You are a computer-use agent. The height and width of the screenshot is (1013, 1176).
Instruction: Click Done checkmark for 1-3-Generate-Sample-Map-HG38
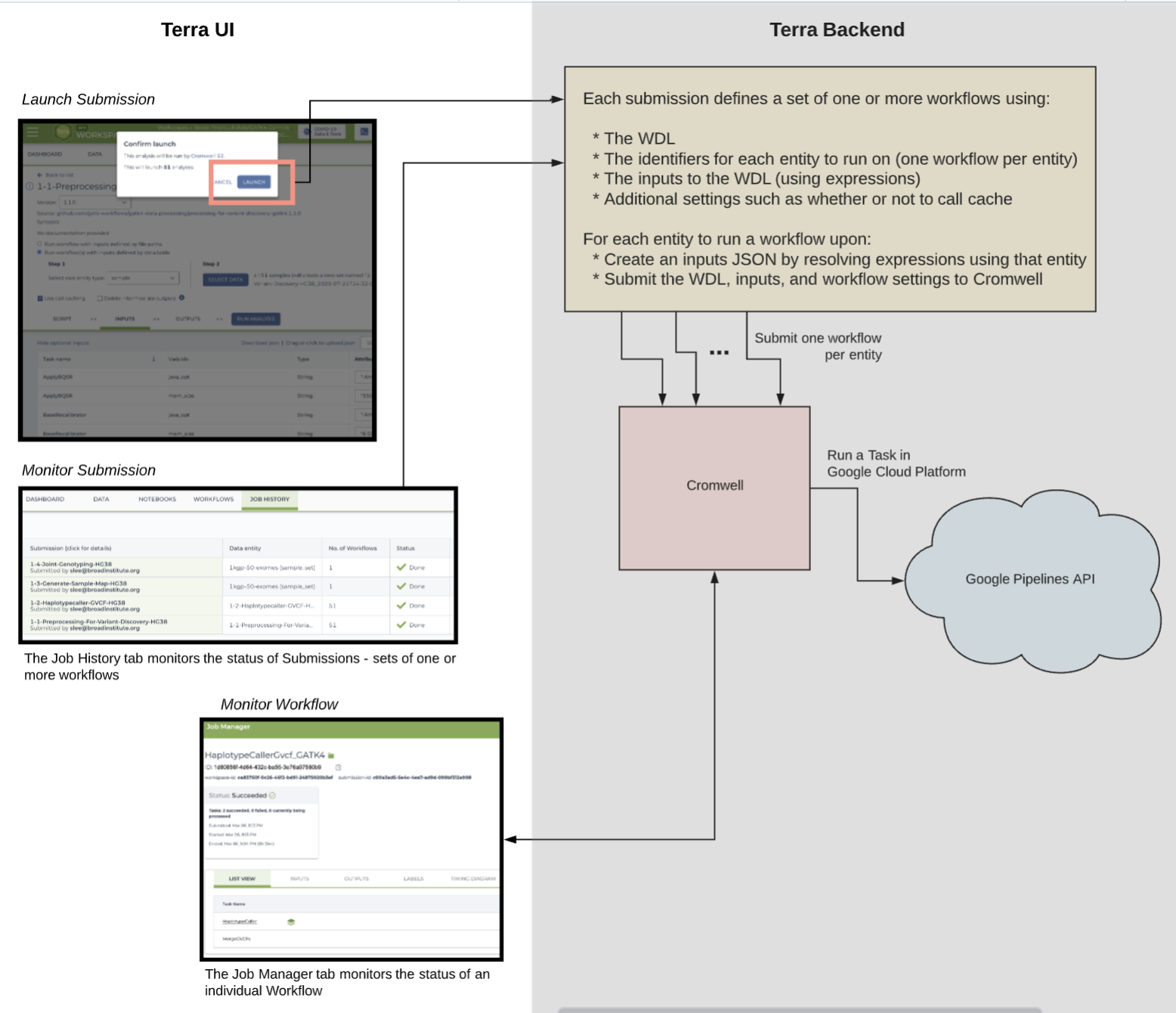[401, 586]
